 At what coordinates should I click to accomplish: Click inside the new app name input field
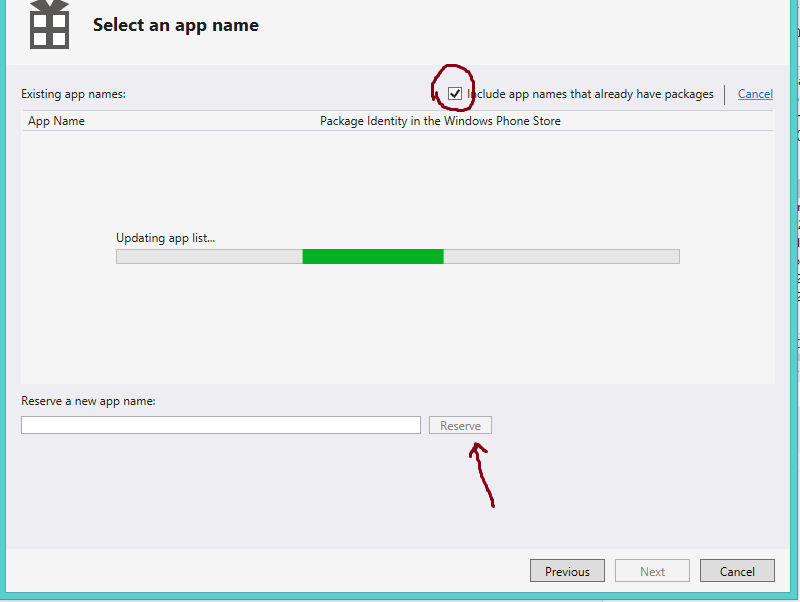coord(220,424)
